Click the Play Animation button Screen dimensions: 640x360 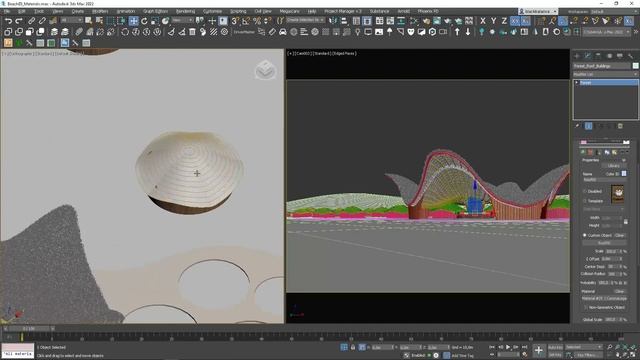pos(508,347)
